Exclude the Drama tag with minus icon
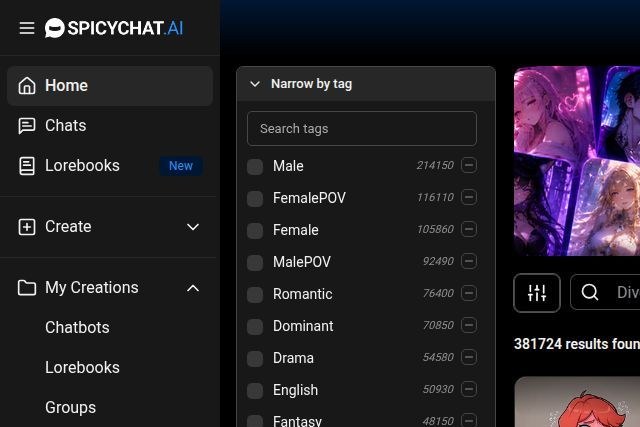 tap(469, 357)
